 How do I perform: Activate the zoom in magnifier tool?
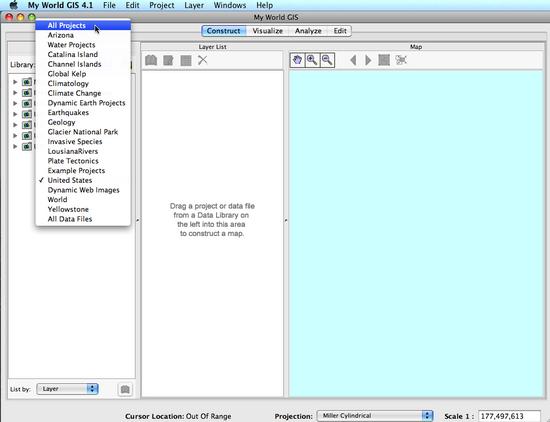point(312,60)
